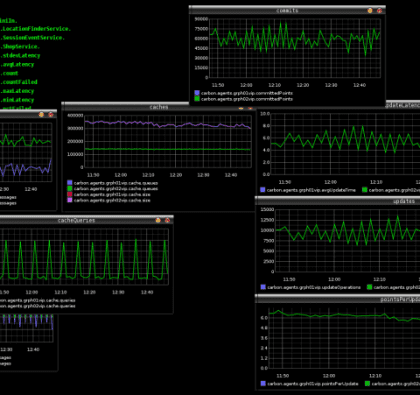The image size is (420, 395).
Task: Close the commits graph window with red icon
Action: [x=379, y=11]
